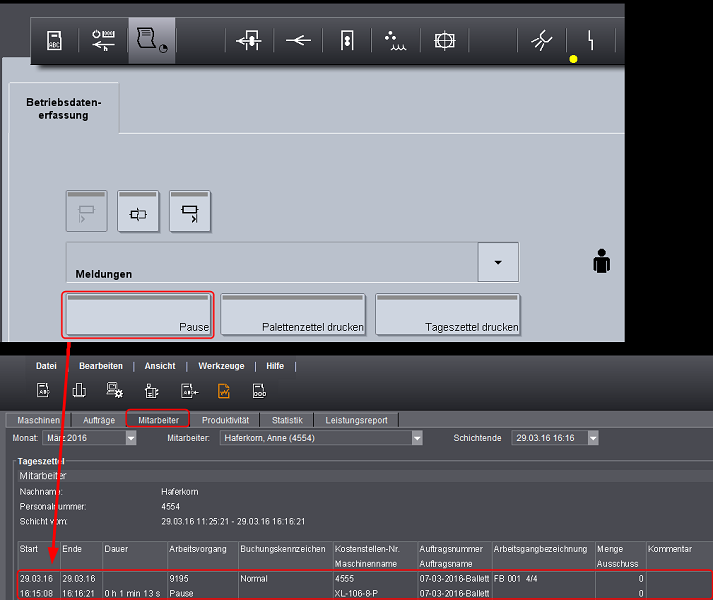
Task: Select the Betriebsdatenerfassung tab
Action: coord(64,108)
